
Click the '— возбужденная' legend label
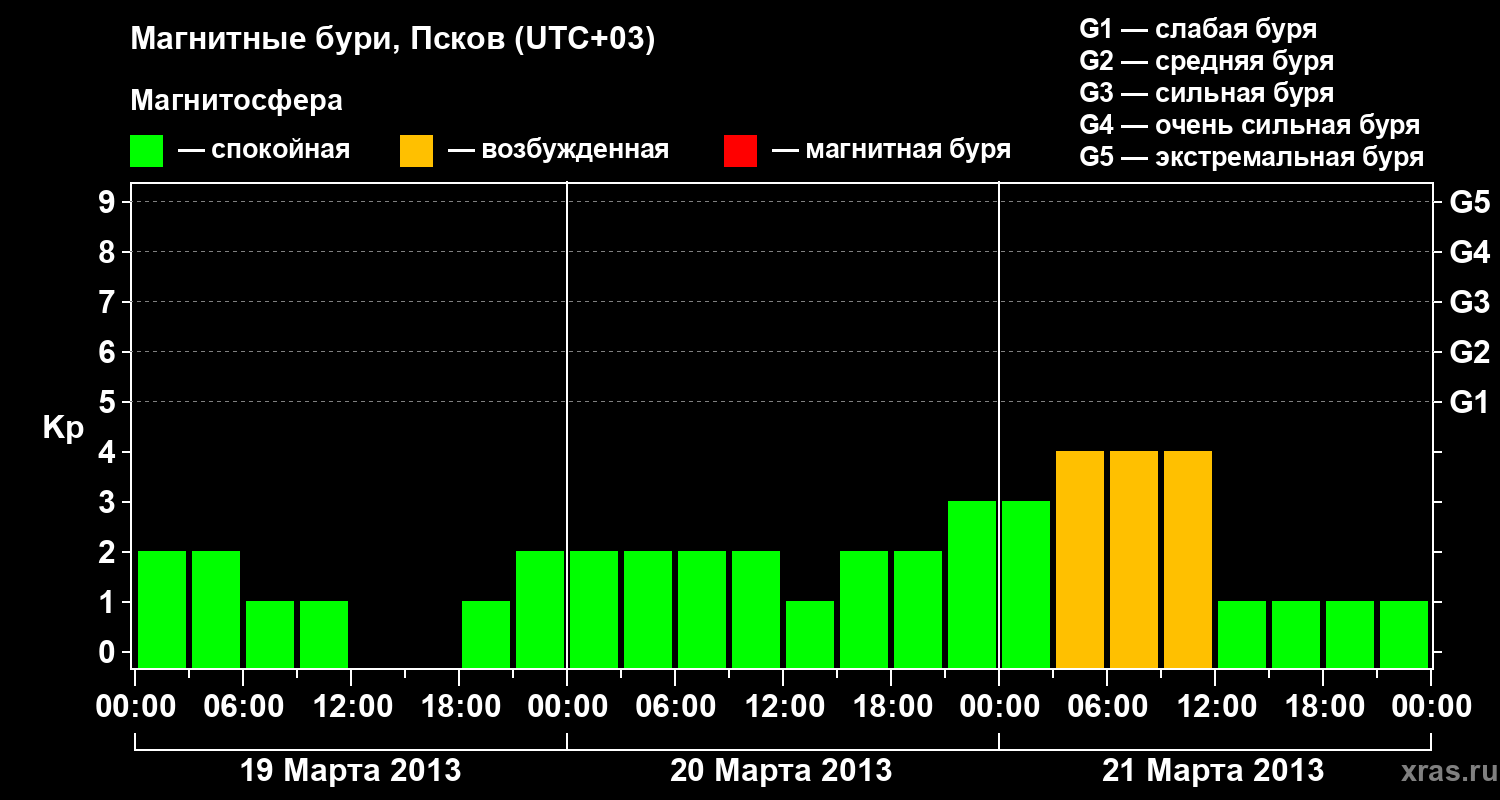point(558,151)
